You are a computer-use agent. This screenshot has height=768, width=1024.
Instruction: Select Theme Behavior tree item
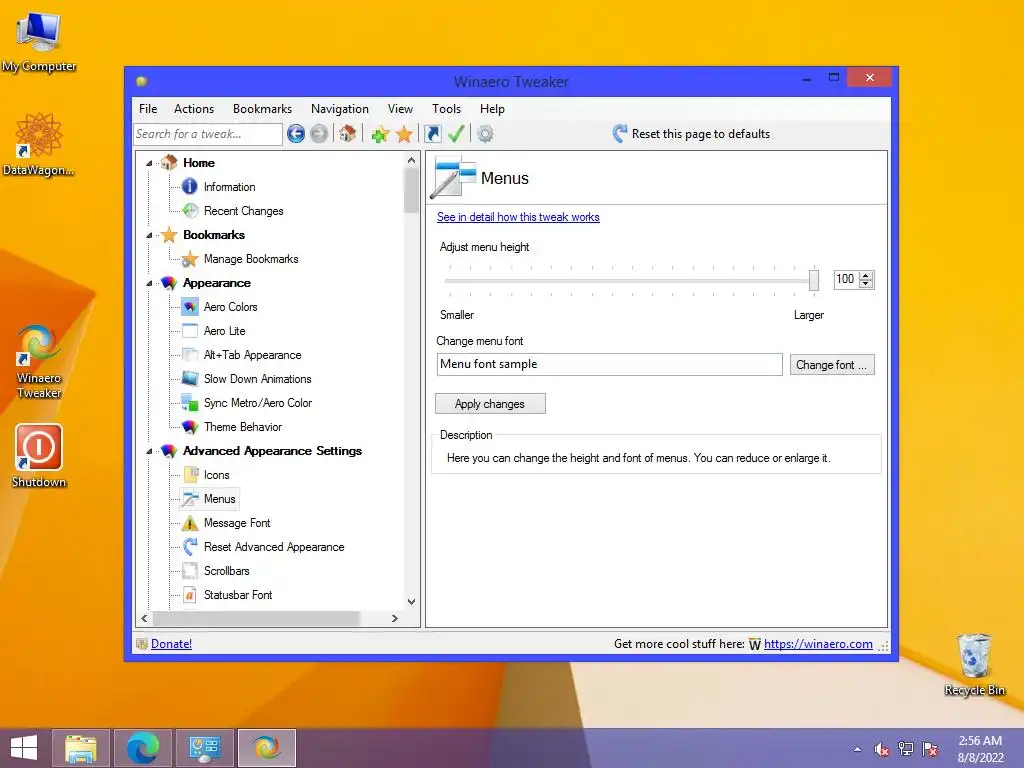click(243, 427)
